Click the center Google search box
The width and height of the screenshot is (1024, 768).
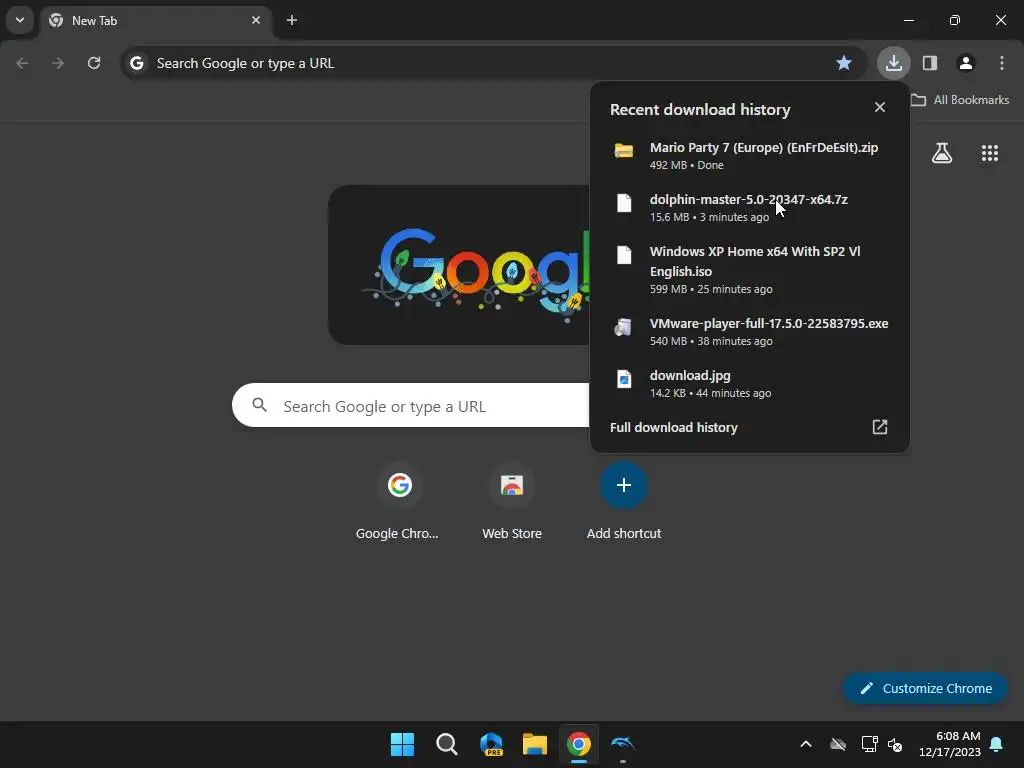(411, 406)
